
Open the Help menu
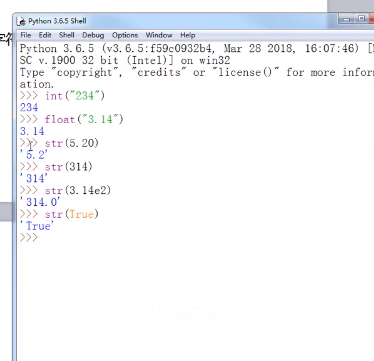188,35
